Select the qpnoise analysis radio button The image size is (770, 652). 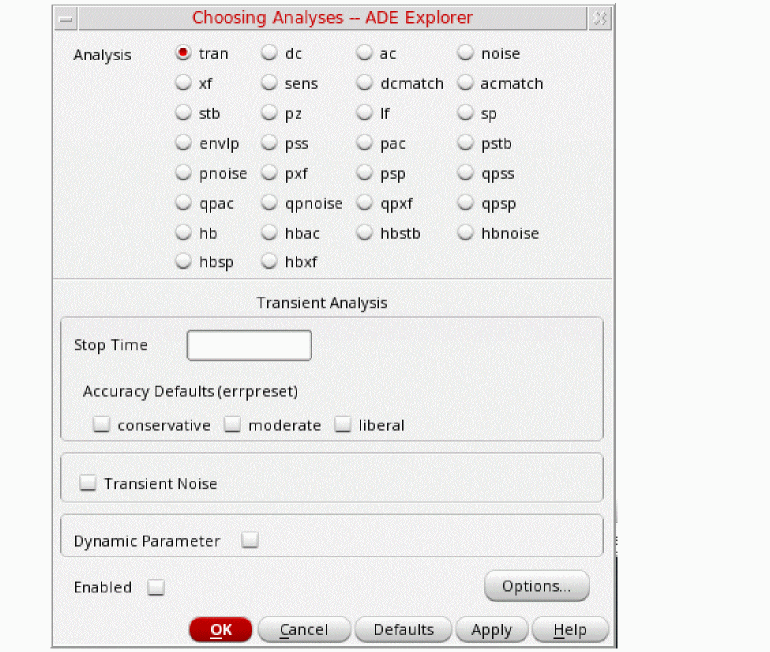click(269, 202)
